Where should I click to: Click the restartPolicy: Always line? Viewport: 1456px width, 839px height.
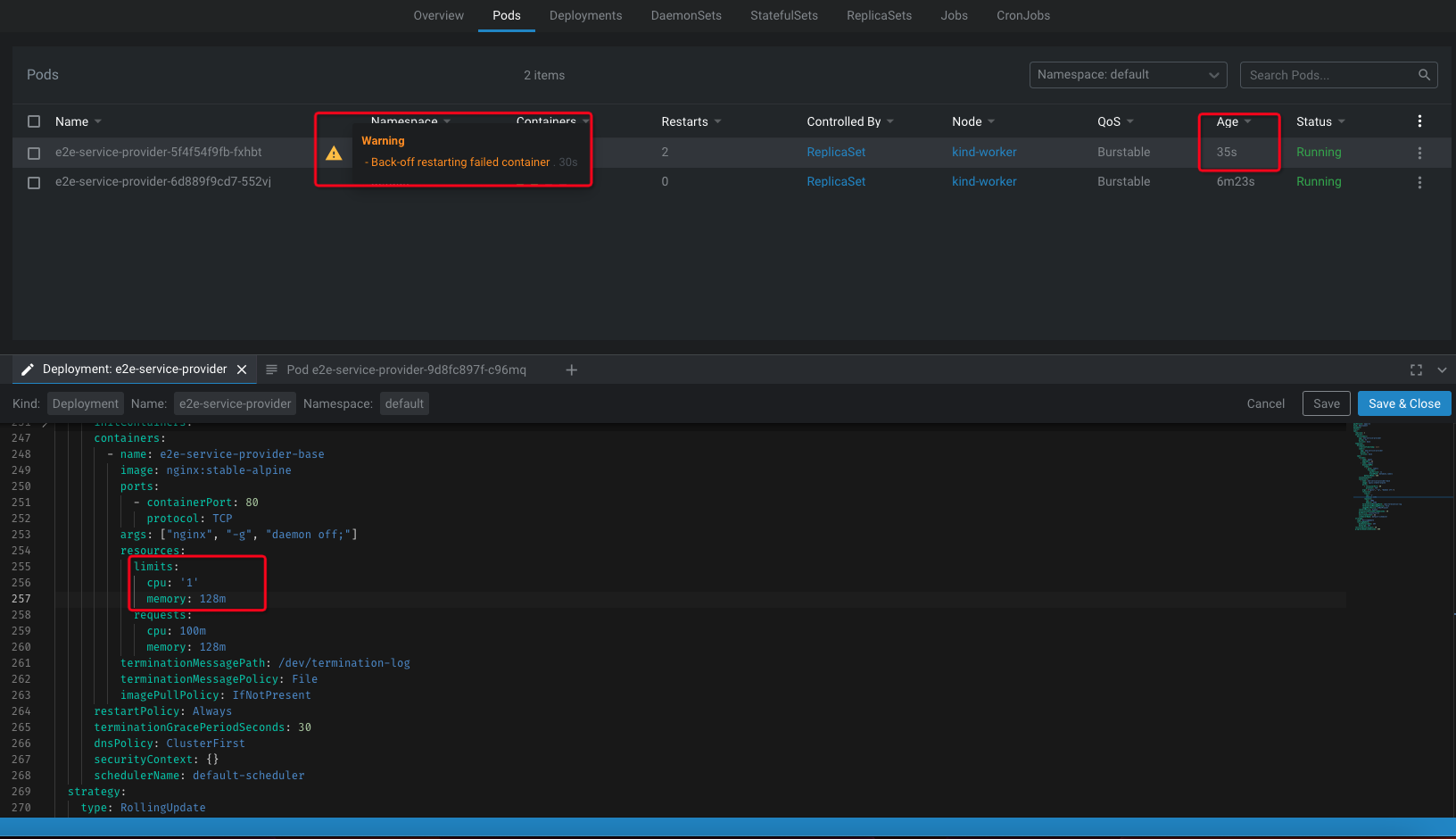point(162,711)
